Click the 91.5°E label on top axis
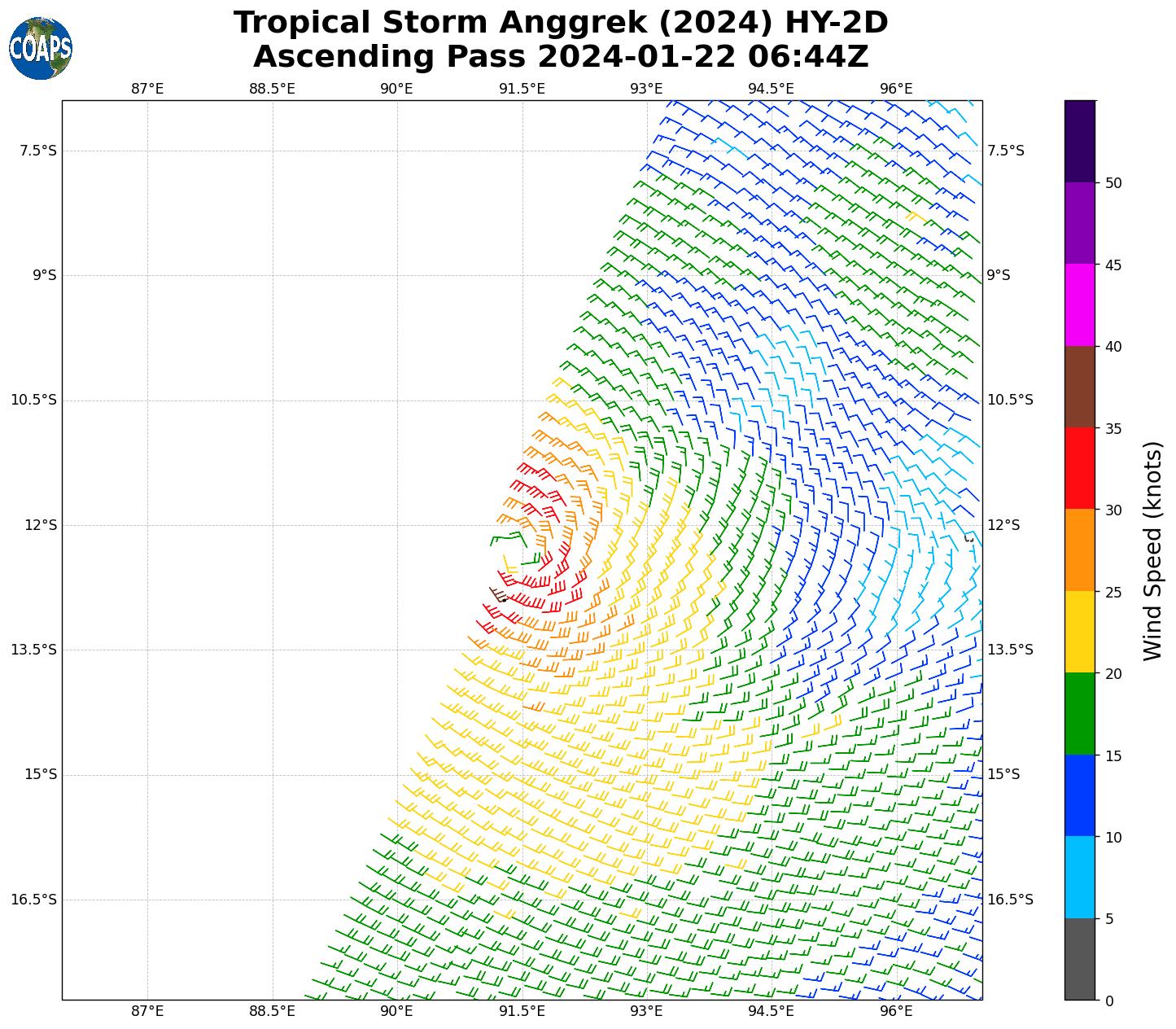The image size is (1176, 1029). tap(522, 89)
